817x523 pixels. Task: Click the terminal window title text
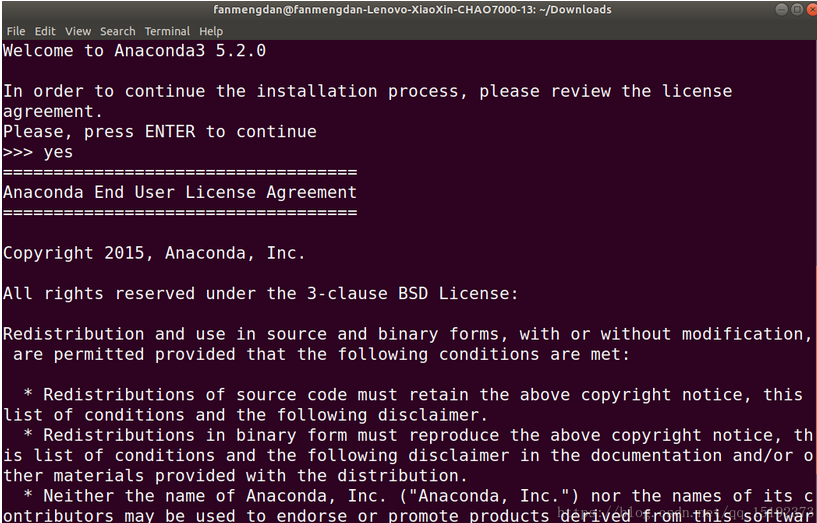pos(412,9)
